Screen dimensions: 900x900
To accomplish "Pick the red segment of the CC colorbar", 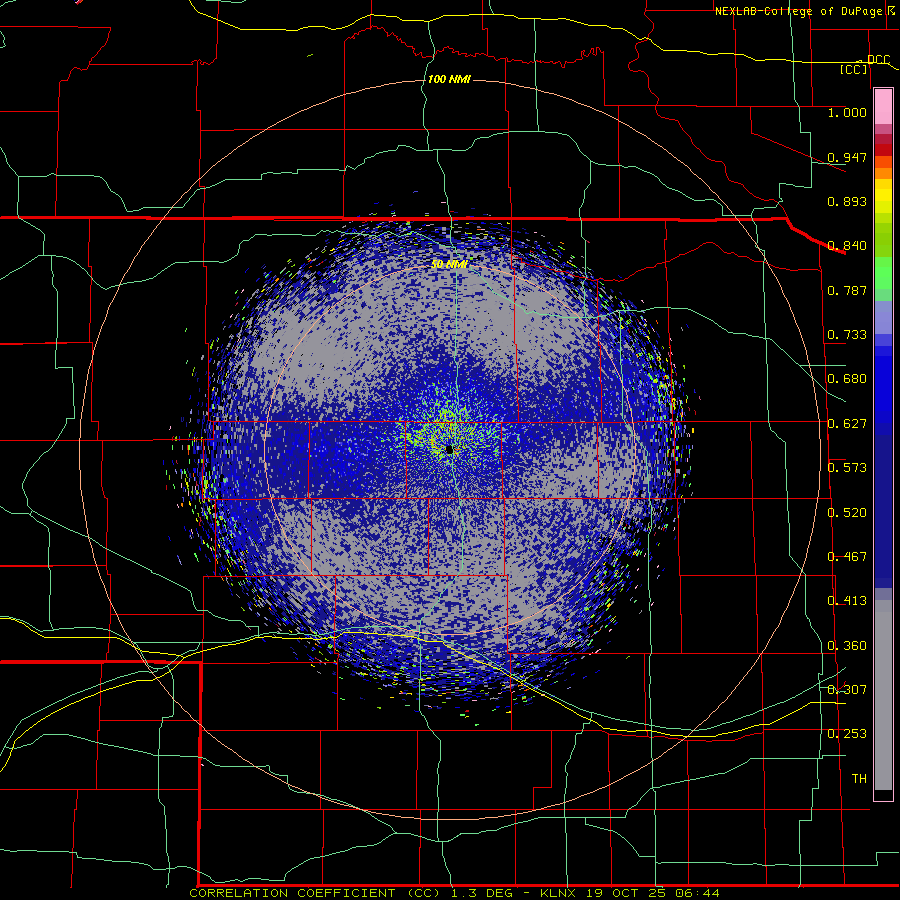I will tap(883, 150).
